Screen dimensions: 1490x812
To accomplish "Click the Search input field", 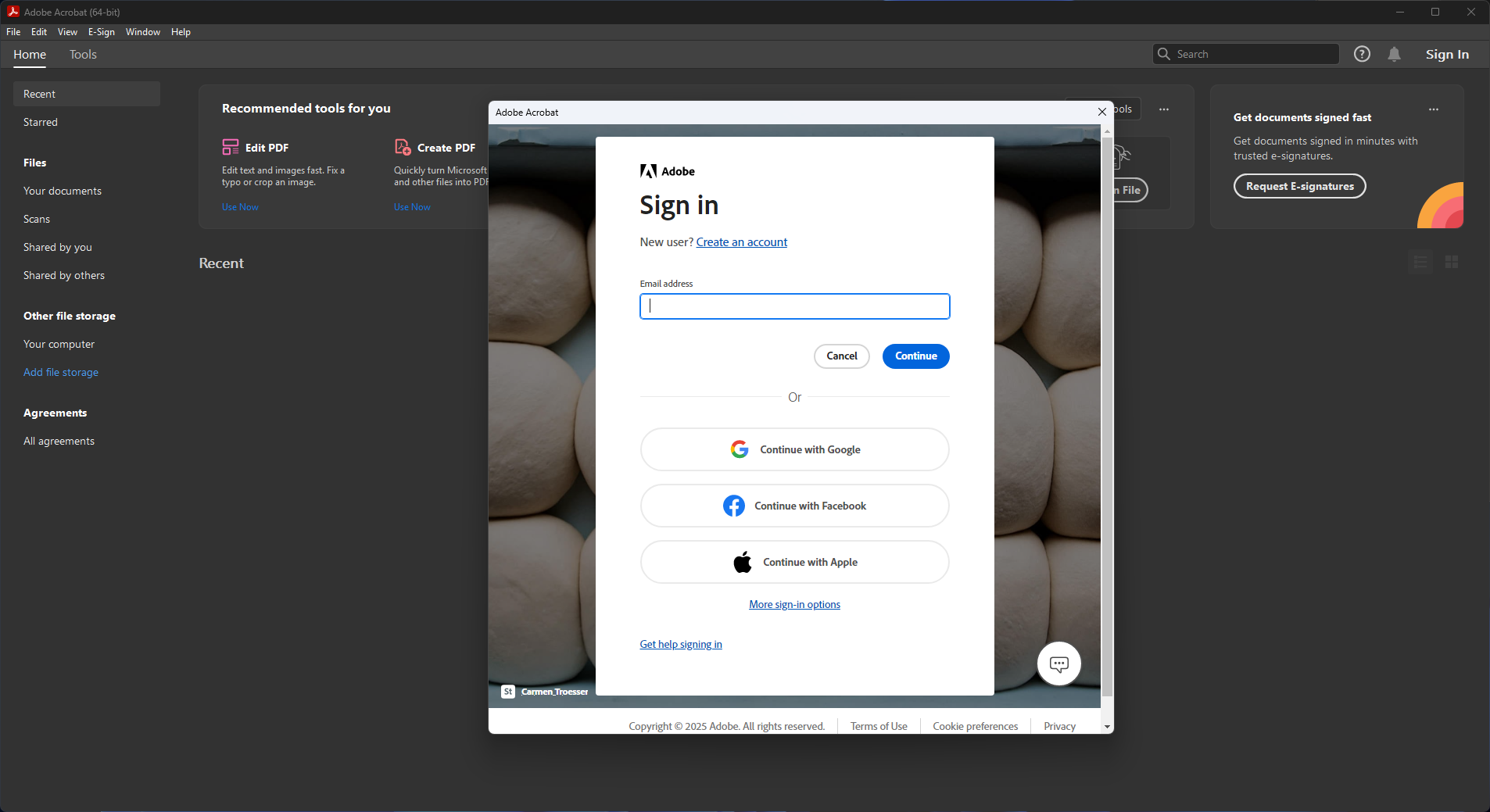I will click(1246, 54).
